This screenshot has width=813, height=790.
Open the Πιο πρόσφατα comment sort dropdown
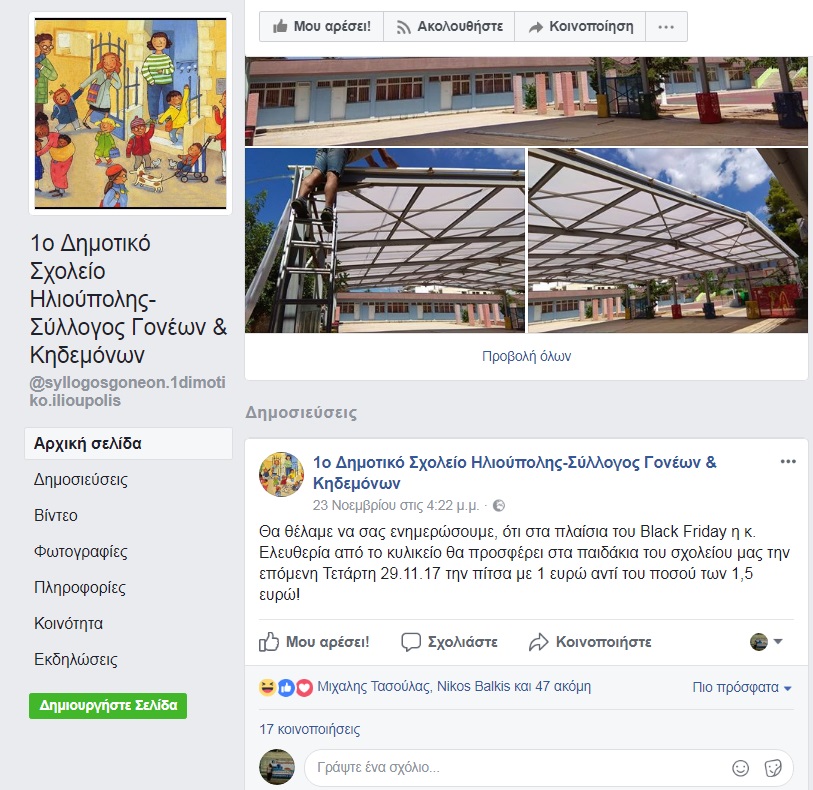point(741,687)
